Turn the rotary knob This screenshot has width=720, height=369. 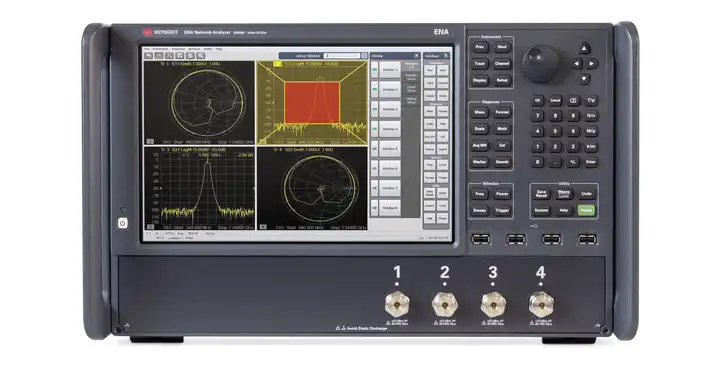tap(540, 64)
